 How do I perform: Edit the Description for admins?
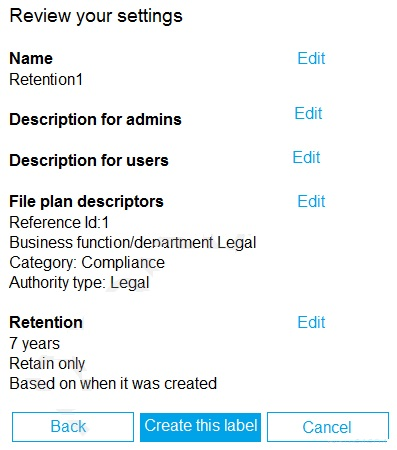click(308, 113)
